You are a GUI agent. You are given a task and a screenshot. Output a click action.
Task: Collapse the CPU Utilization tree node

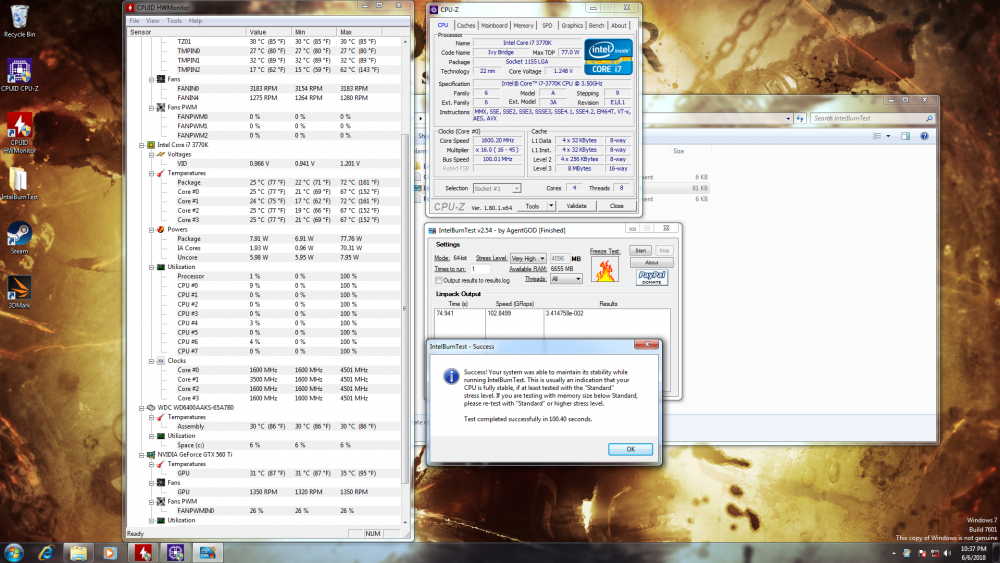click(x=151, y=267)
